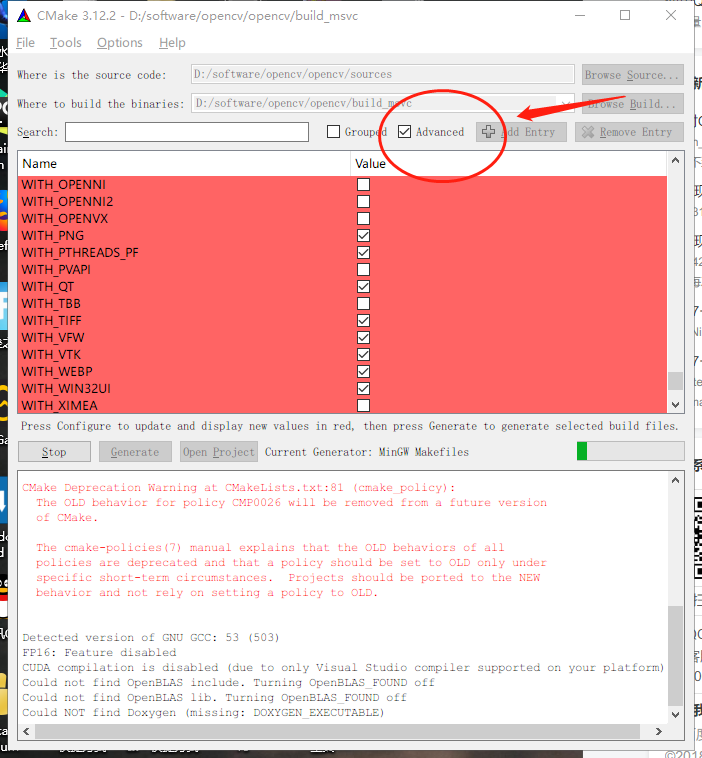
Task: Click the output log scroll up arrow
Action: [675, 480]
